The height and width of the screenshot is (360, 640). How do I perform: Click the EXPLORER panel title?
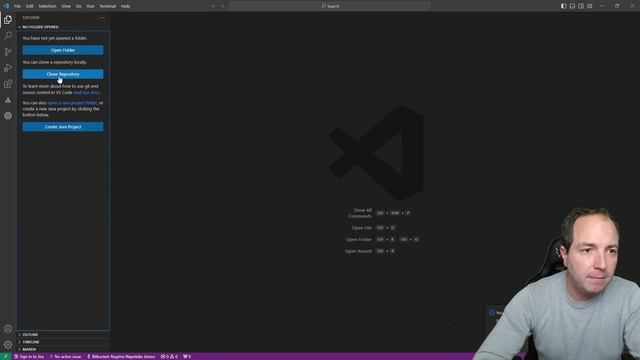31,18
